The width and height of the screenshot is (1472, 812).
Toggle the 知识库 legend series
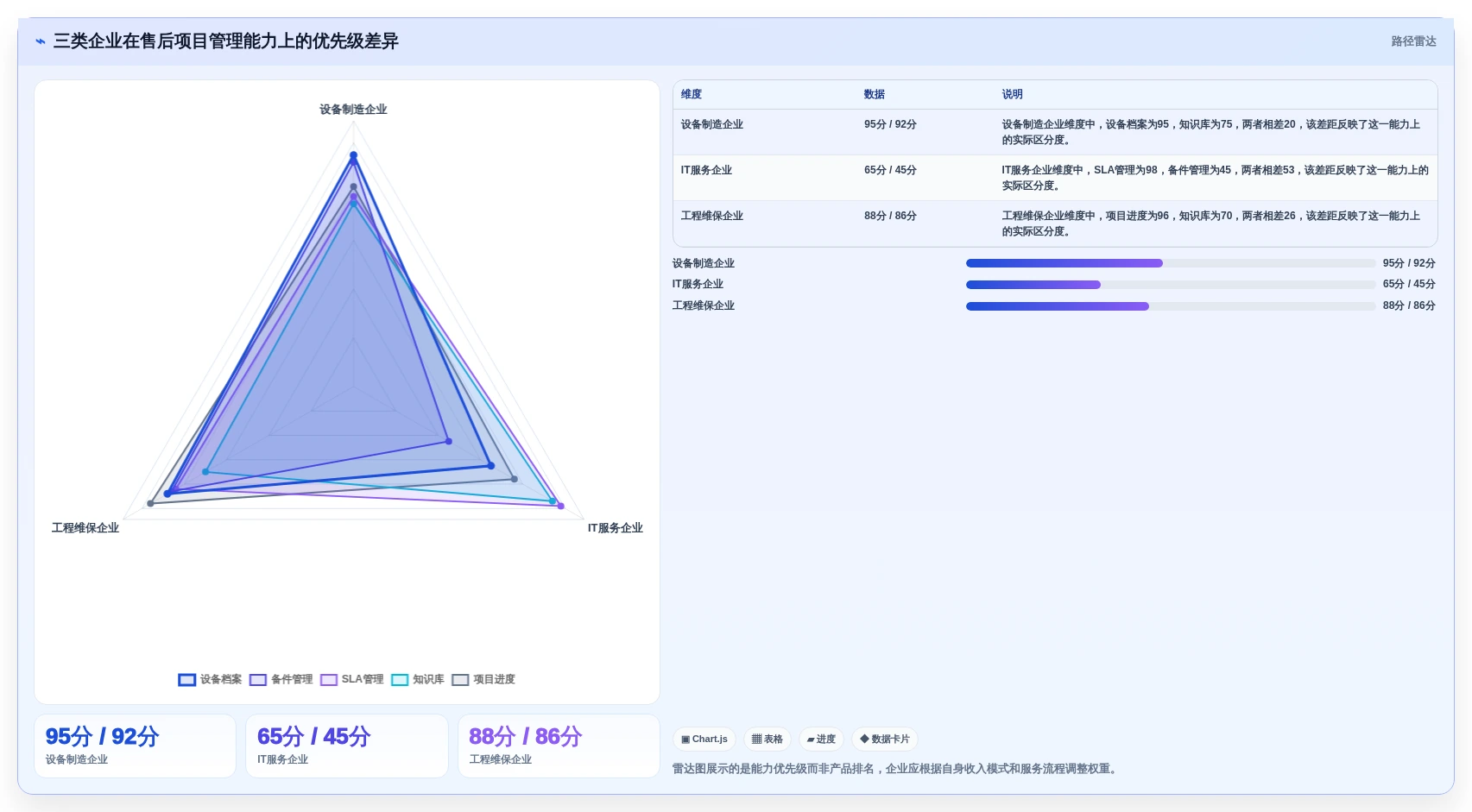(418, 680)
